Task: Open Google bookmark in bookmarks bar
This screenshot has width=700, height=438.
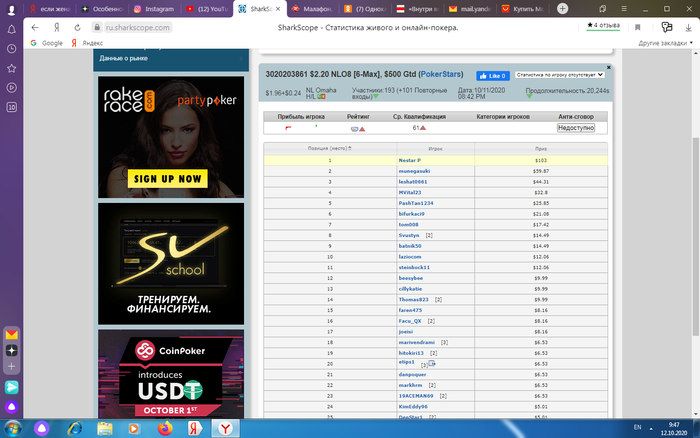Action: click(x=46, y=43)
